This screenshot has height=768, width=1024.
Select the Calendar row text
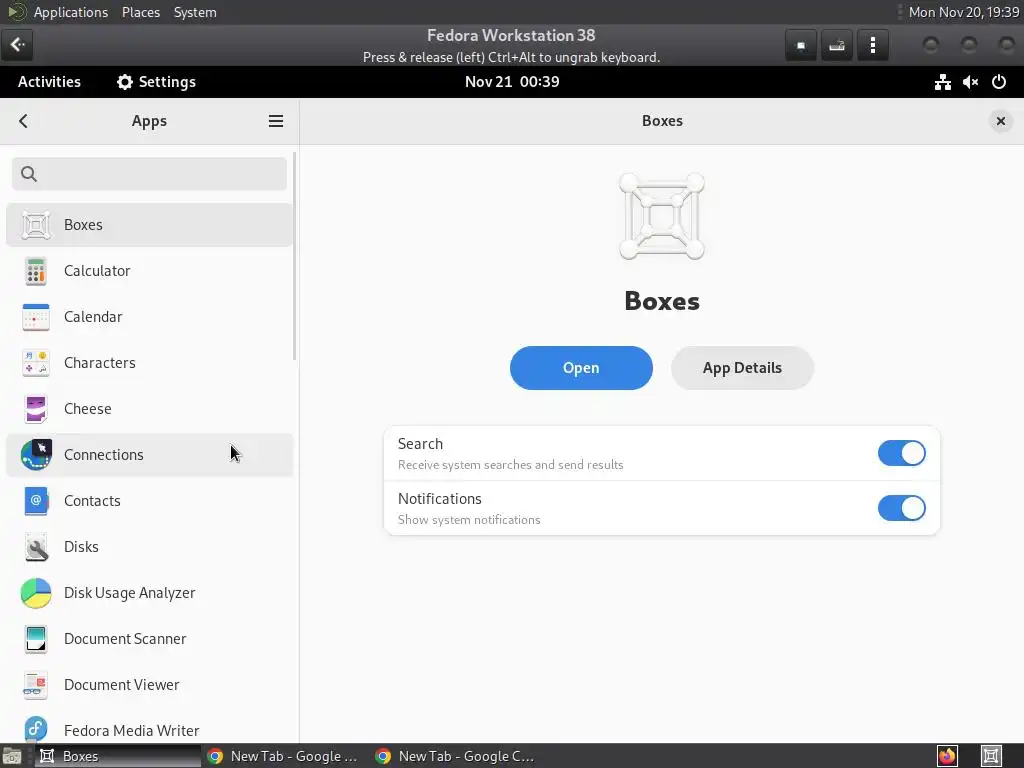(93, 317)
